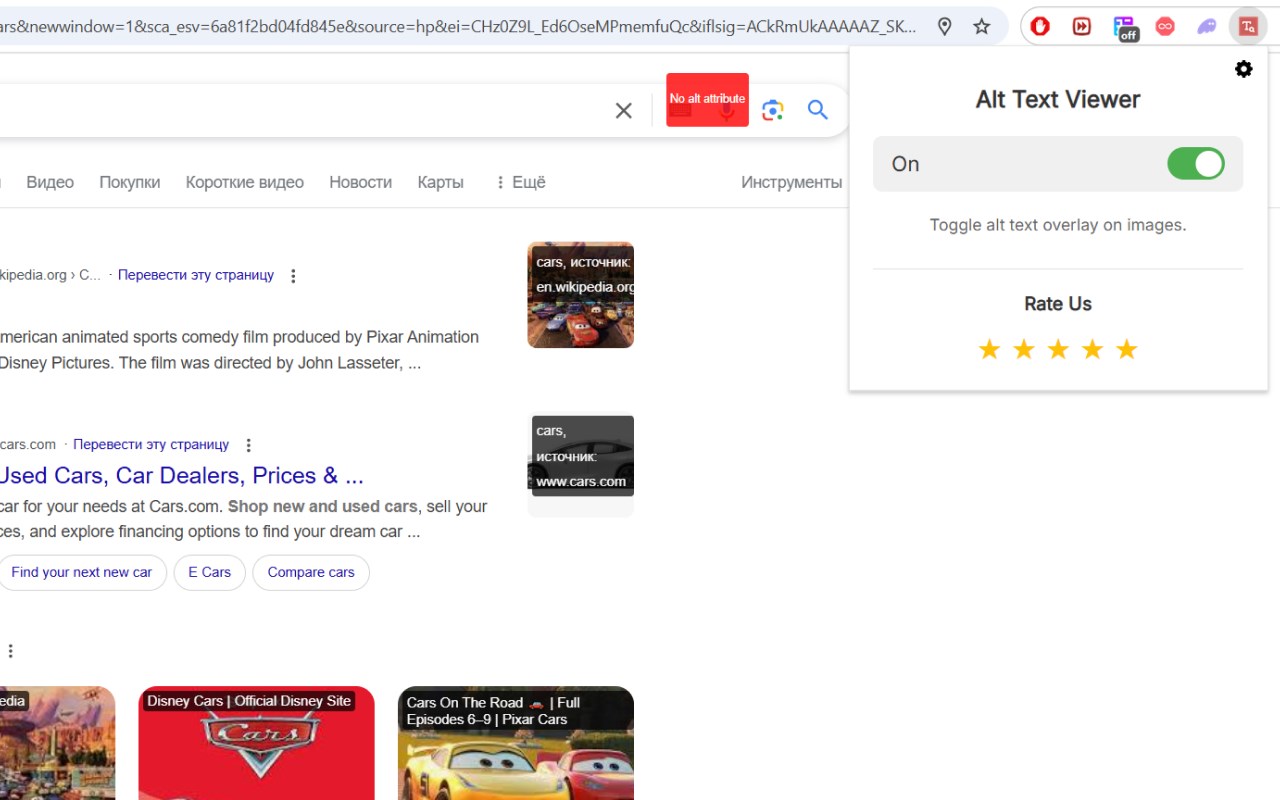Rate the extension two stars
This screenshot has width=1280, height=800.
[x=1023, y=349]
